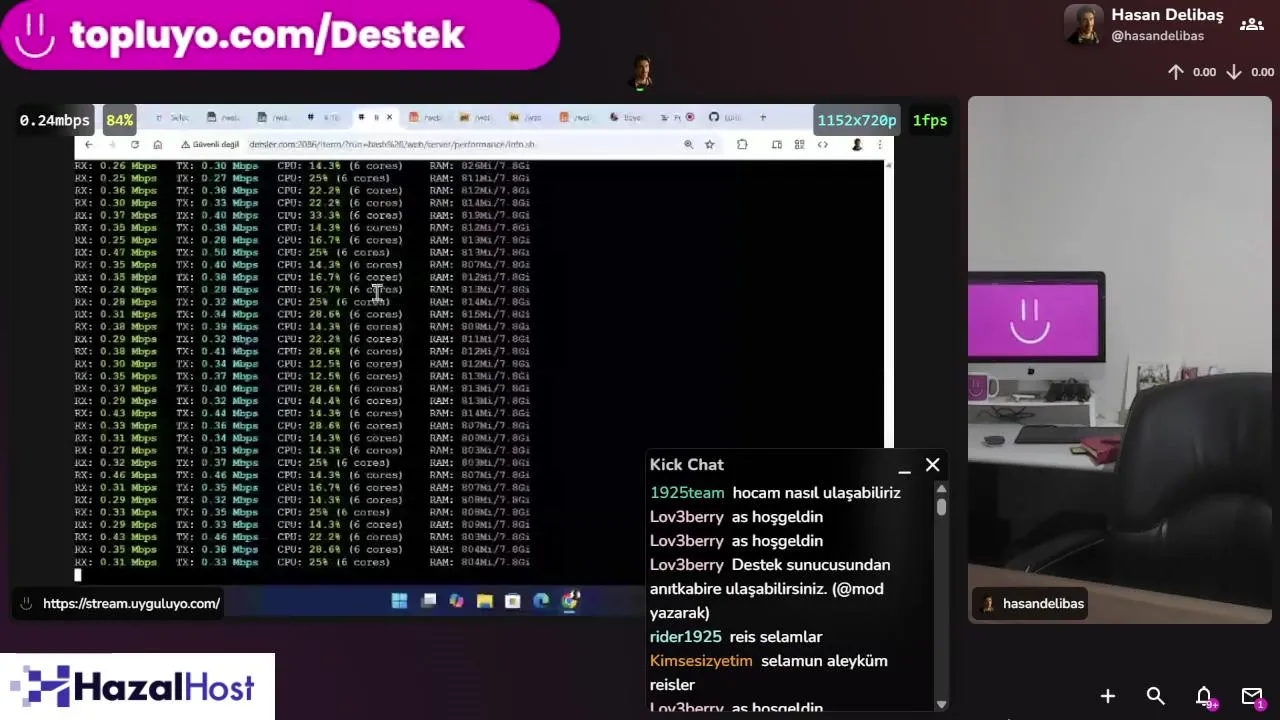
Task: Click the browser forward arrow
Action: tap(112, 145)
